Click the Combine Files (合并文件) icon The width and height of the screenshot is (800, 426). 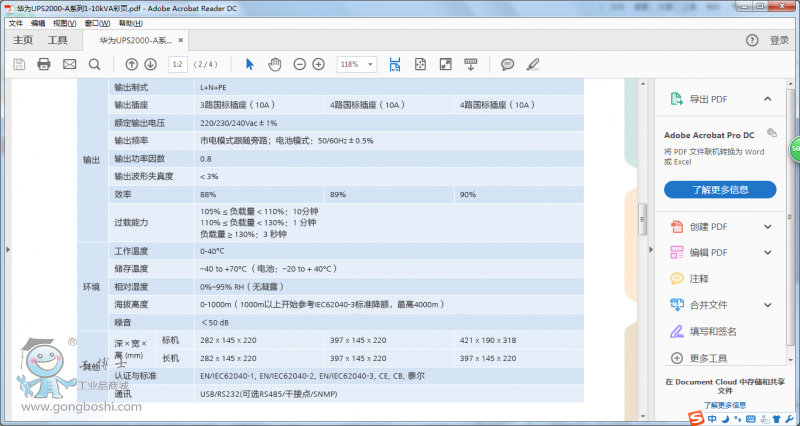click(677, 305)
